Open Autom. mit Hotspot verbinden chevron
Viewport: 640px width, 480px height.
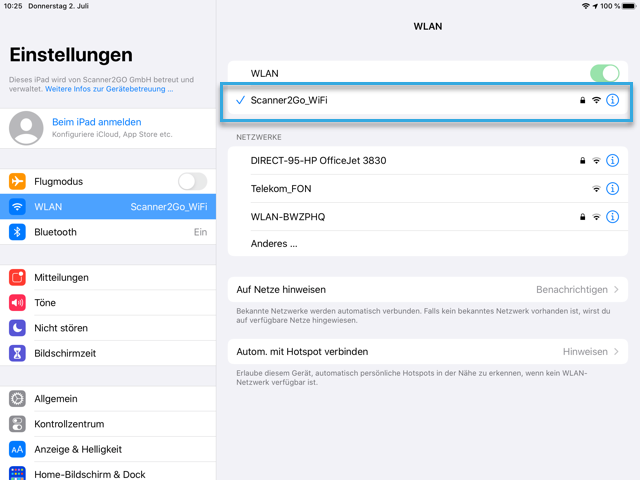tap(616, 351)
